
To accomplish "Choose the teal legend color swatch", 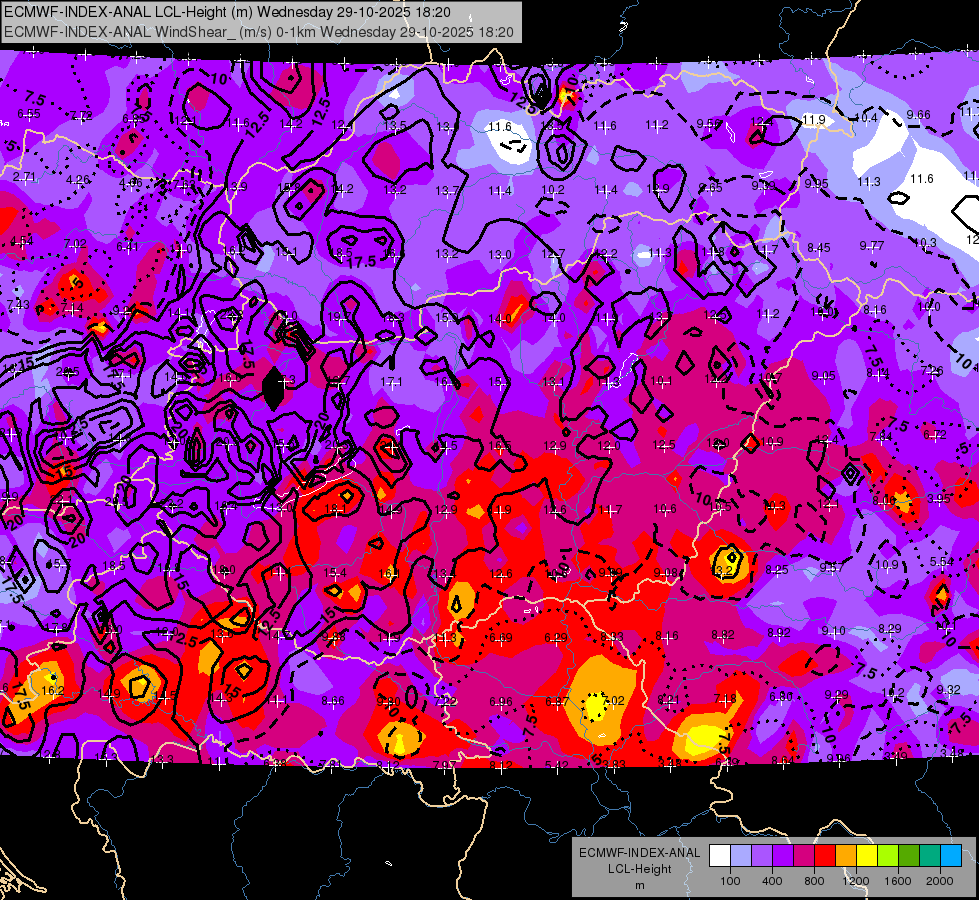I will tap(930, 856).
